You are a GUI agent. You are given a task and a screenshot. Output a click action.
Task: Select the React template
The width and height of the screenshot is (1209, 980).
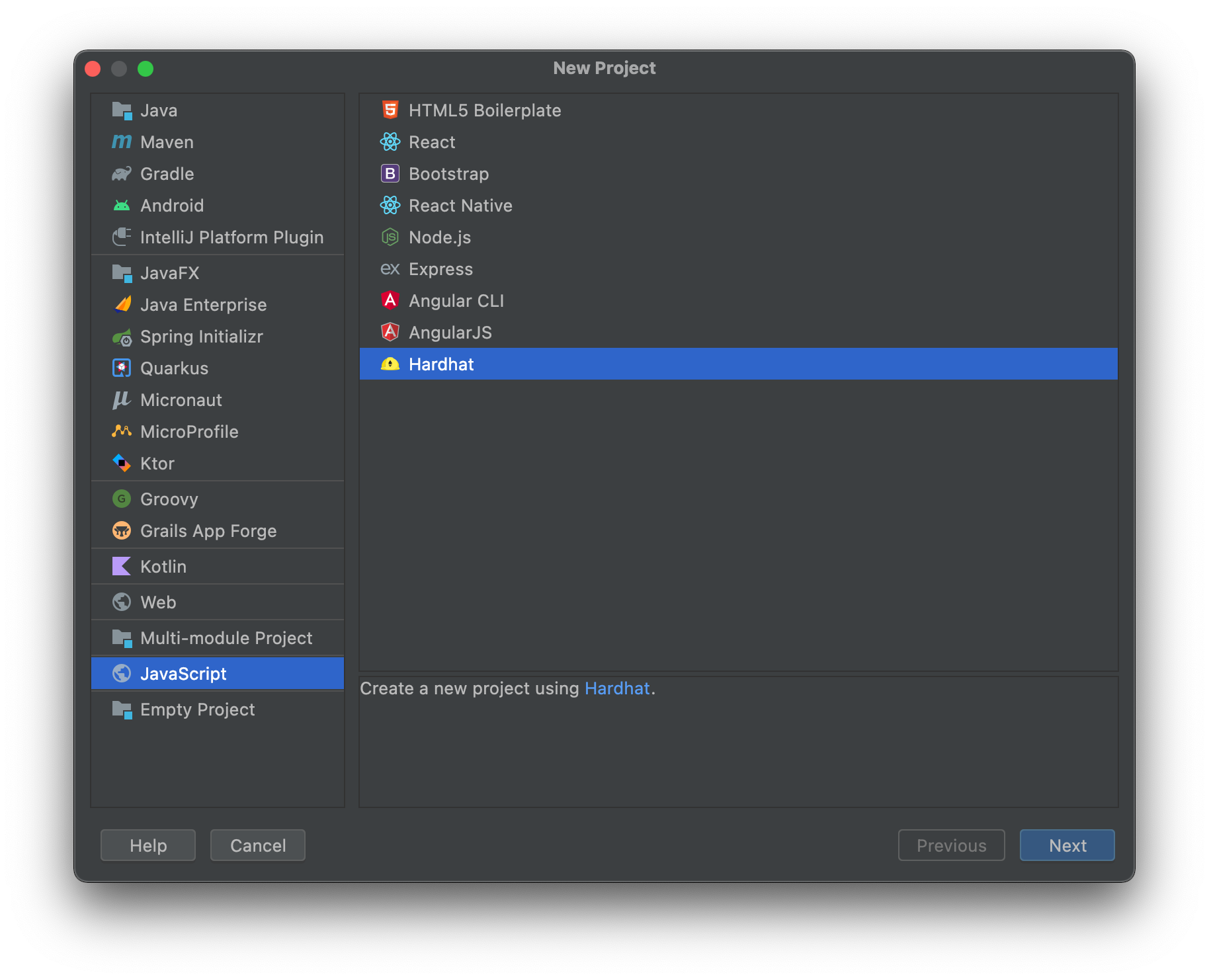[739, 142]
